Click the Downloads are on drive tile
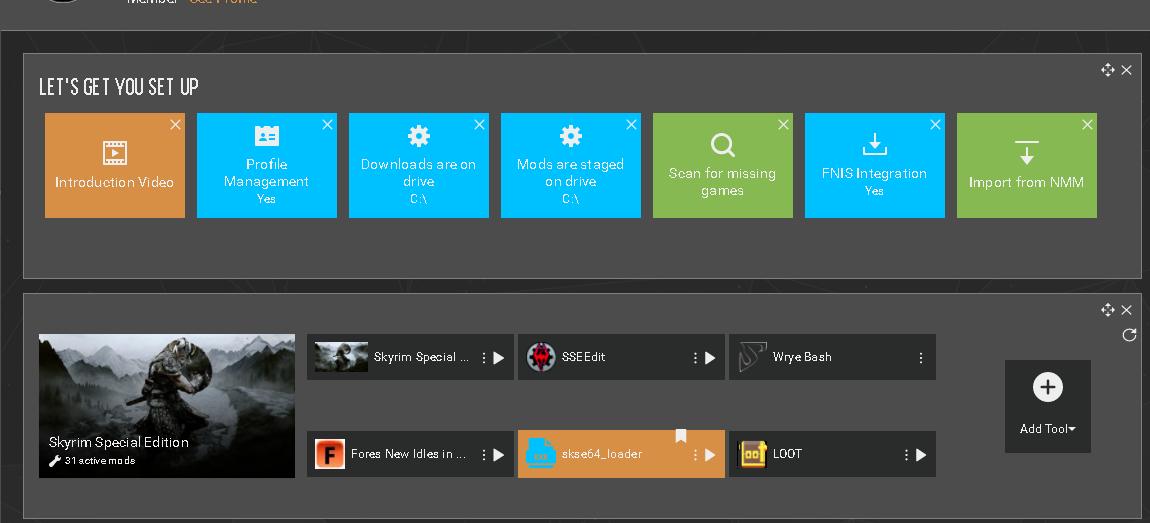The width and height of the screenshot is (1150, 523). [419, 165]
